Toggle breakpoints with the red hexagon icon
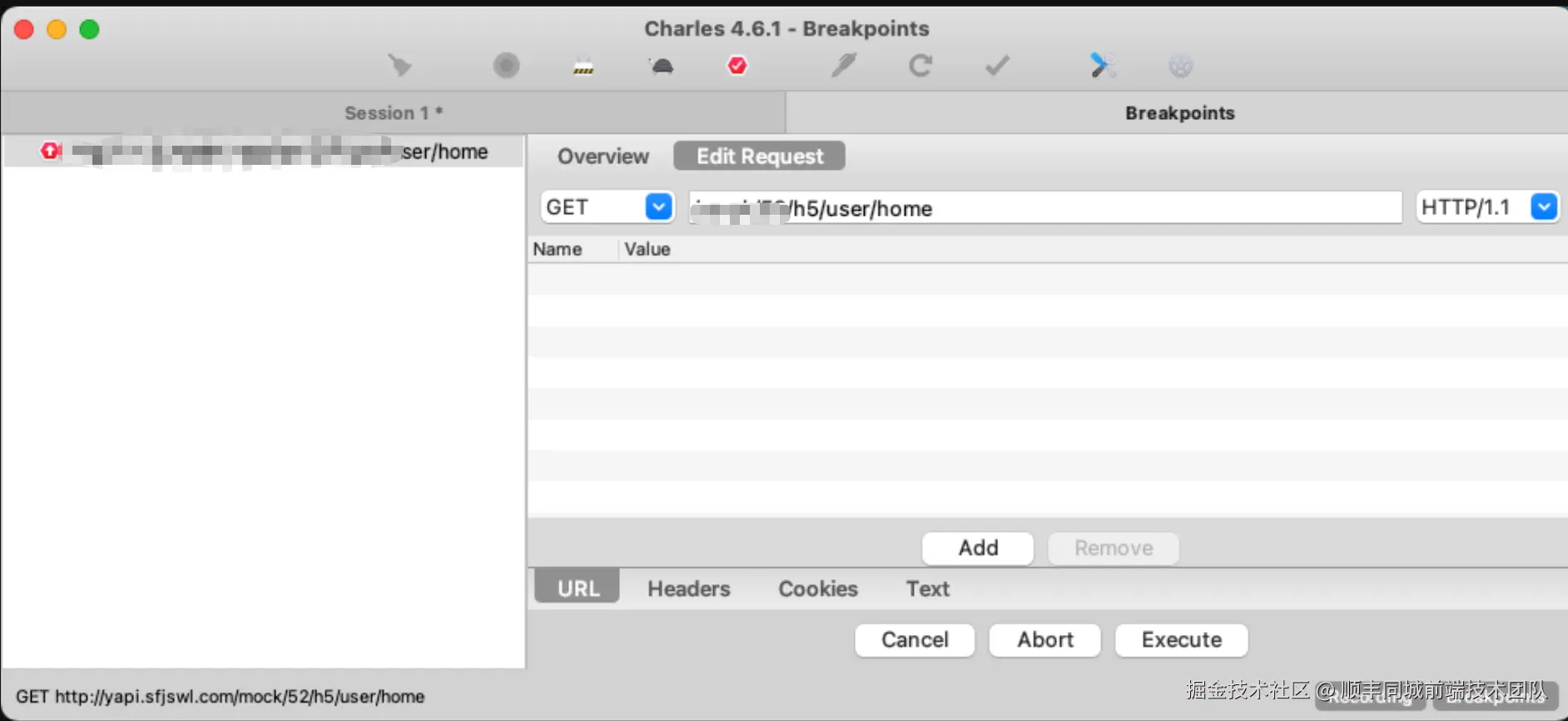The image size is (1568, 721). click(737, 65)
